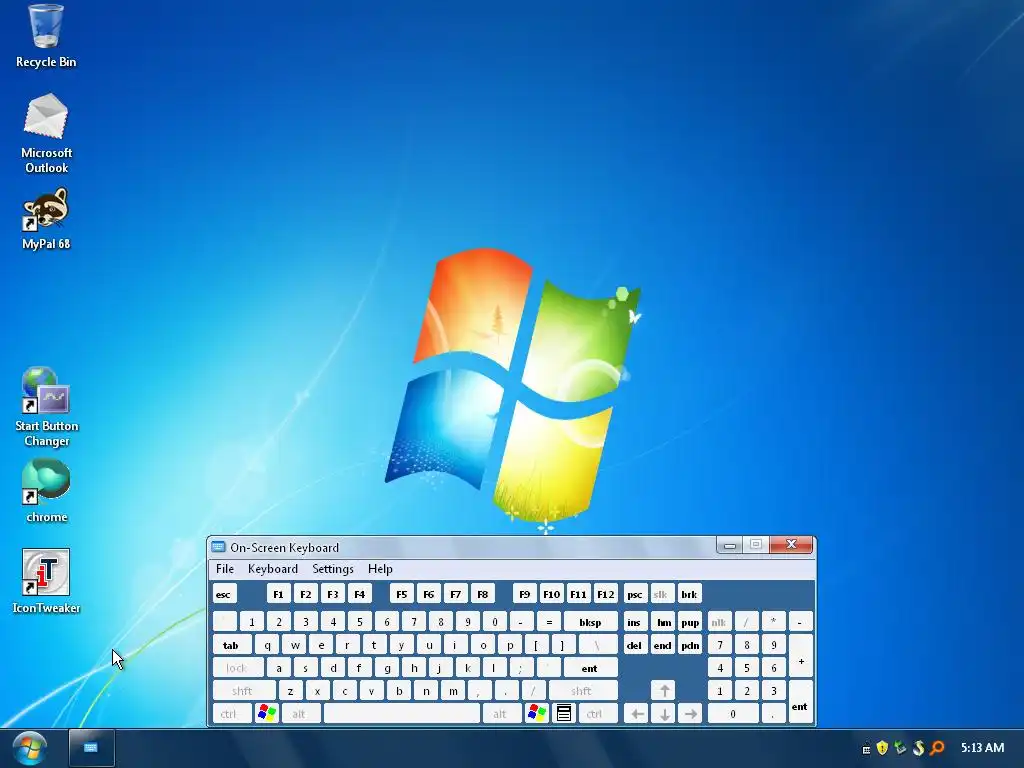Click the ent key beside the apostrophe key

click(x=590, y=668)
